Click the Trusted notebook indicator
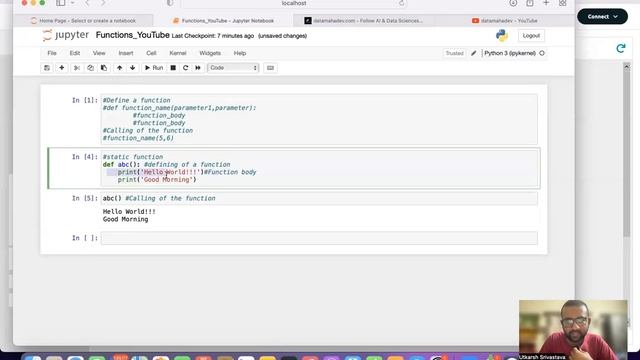The width and height of the screenshot is (640, 360). pos(454,53)
